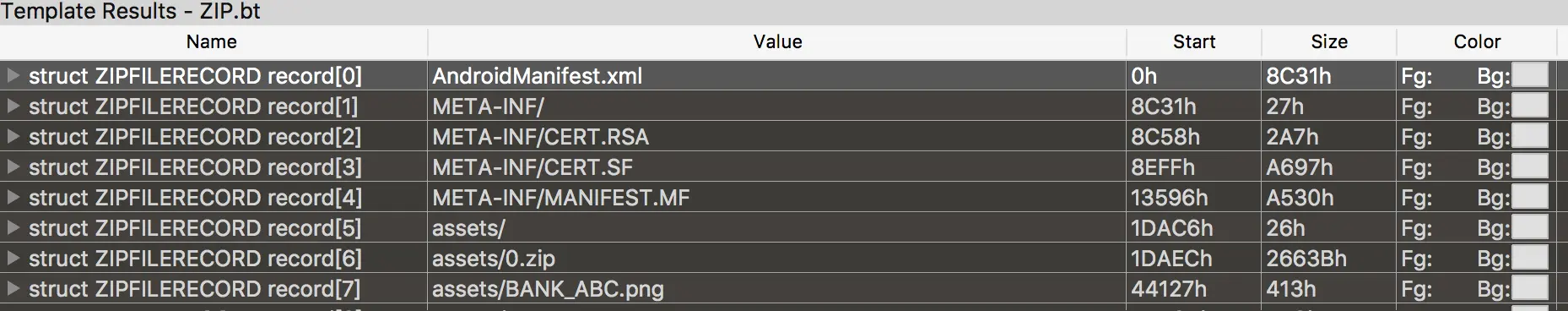
Task: Click the Start column header
Action: coord(1194,41)
